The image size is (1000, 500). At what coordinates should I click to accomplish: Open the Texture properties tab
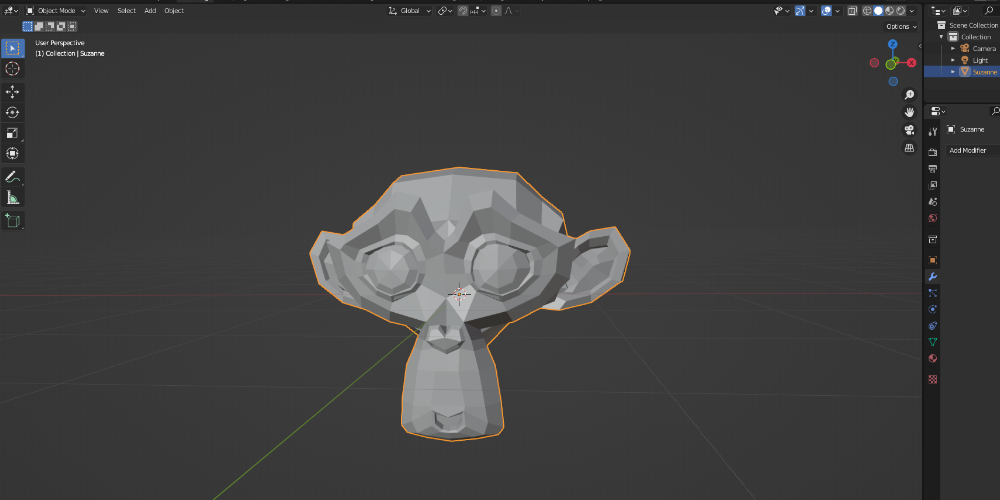[932, 379]
